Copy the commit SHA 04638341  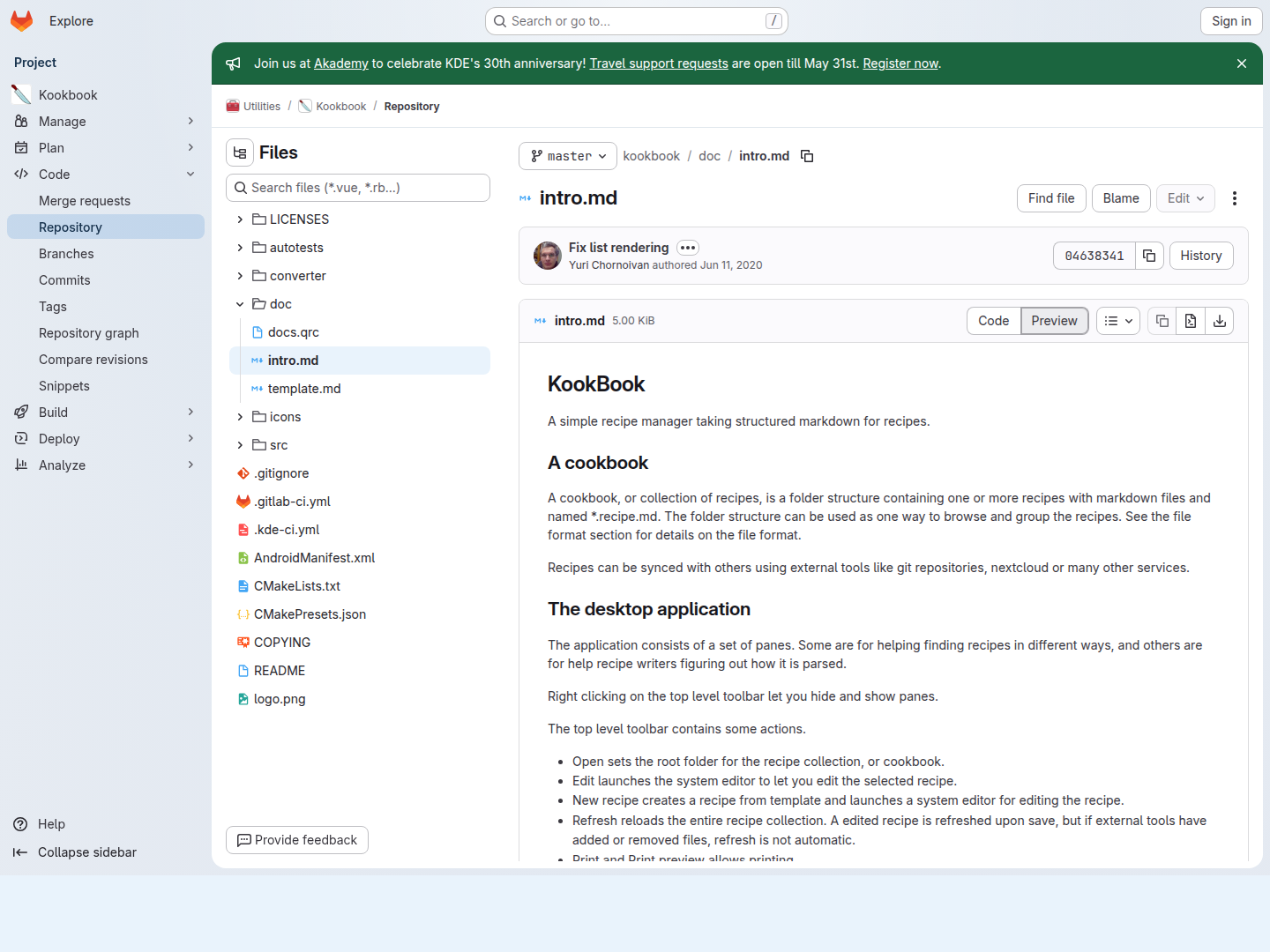1149,256
